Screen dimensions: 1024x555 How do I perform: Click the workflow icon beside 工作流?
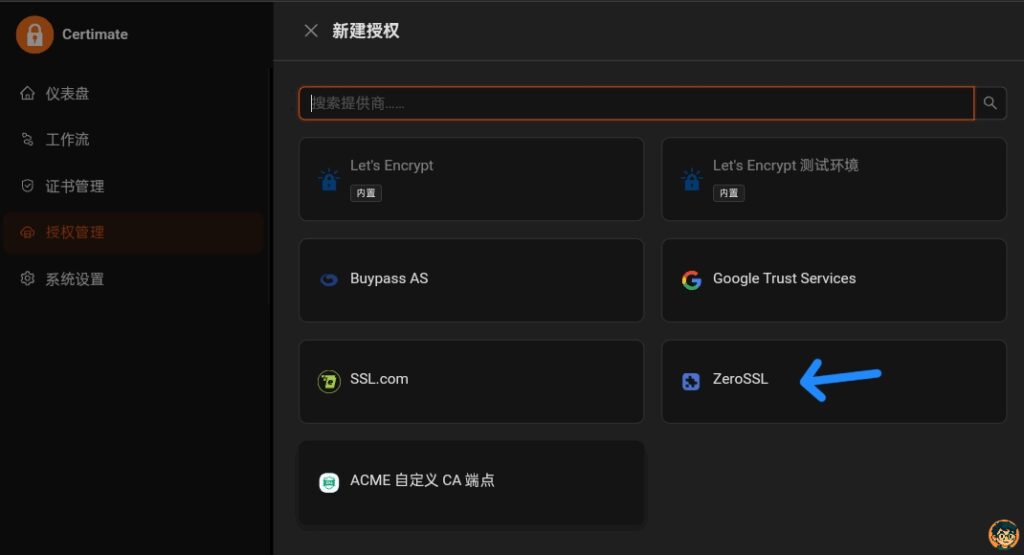click(x=27, y=140)
